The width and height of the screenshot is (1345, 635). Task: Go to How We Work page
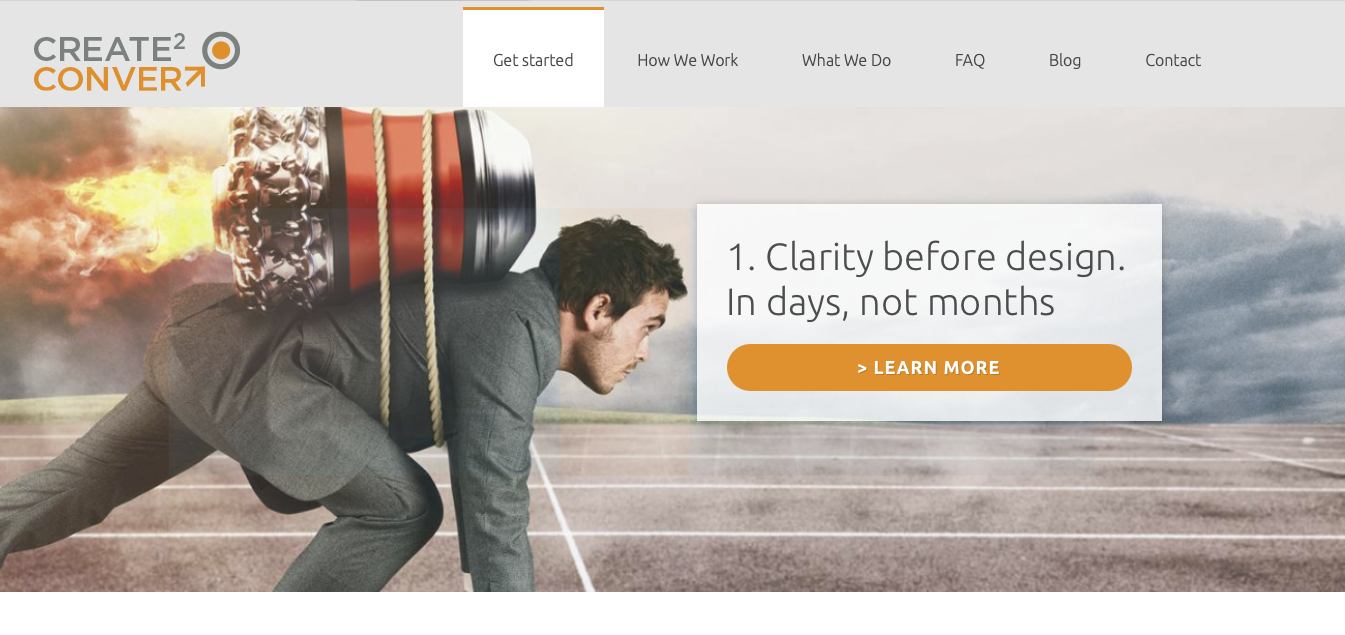687,60
